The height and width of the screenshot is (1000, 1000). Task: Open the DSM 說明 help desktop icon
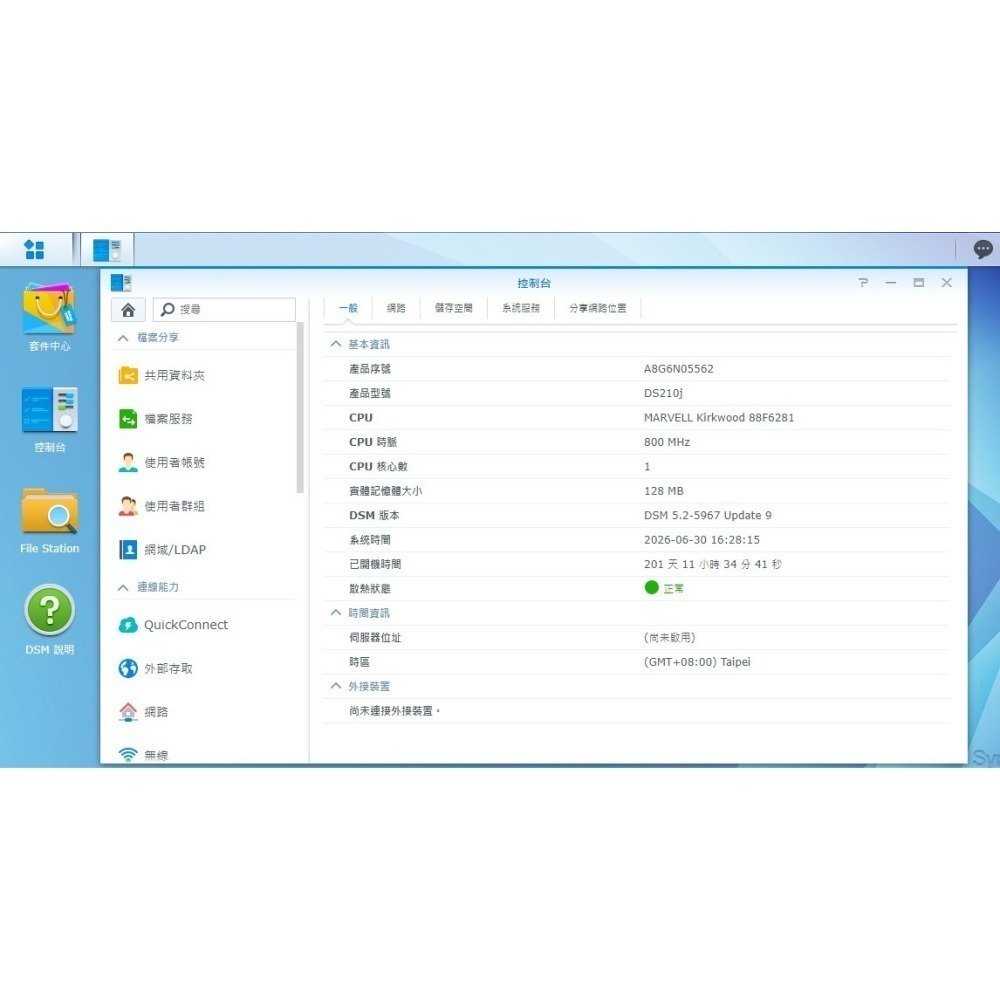click(x=50, y=610)
